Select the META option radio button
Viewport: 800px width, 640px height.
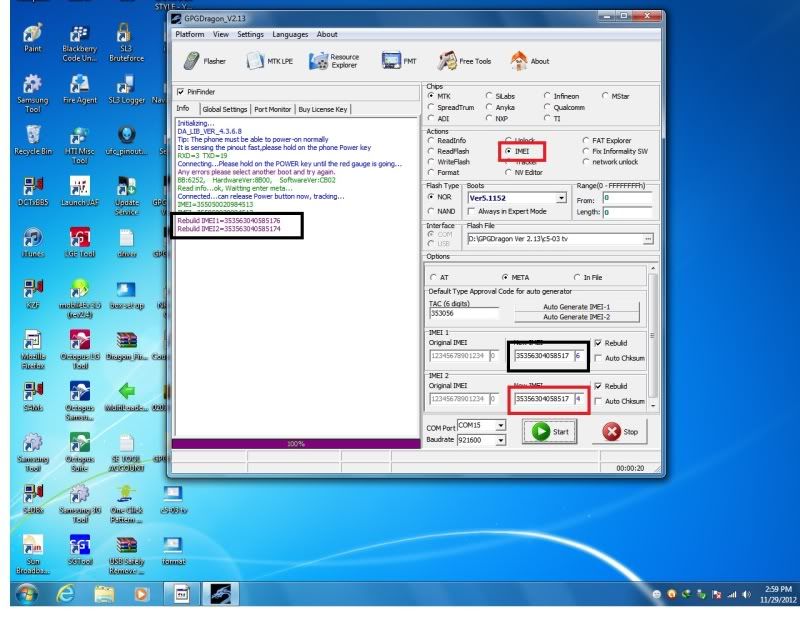point(505,277)
